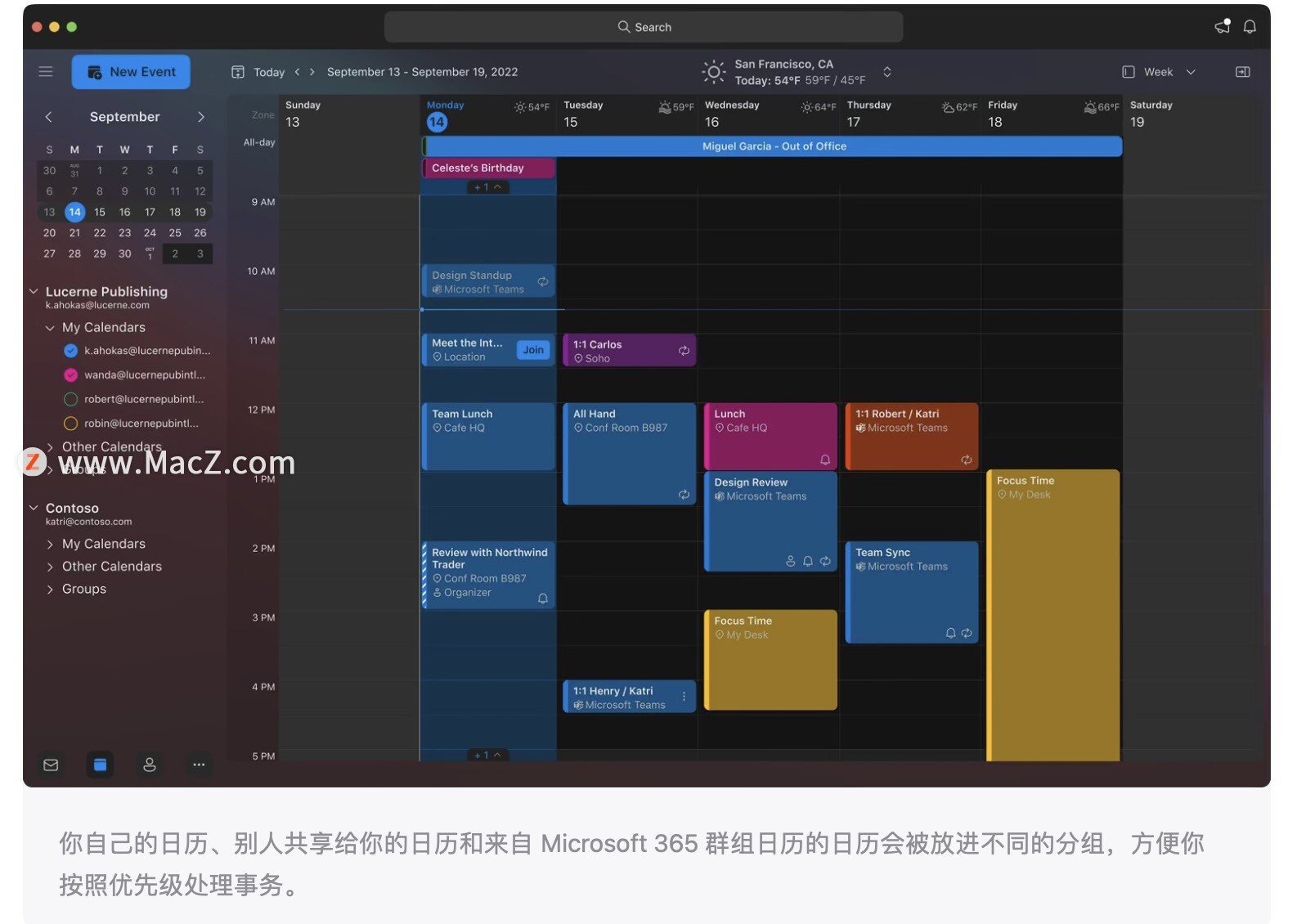Show next month in mini calendar
The image size is (1297, 924).
click(x=201, y=117)
